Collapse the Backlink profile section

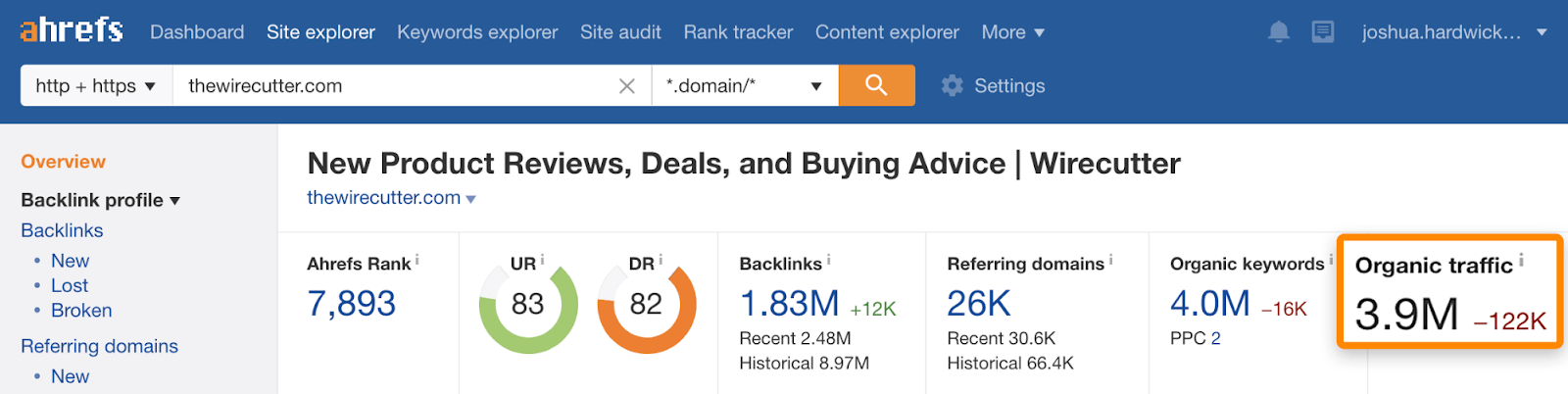pos(100,200)
